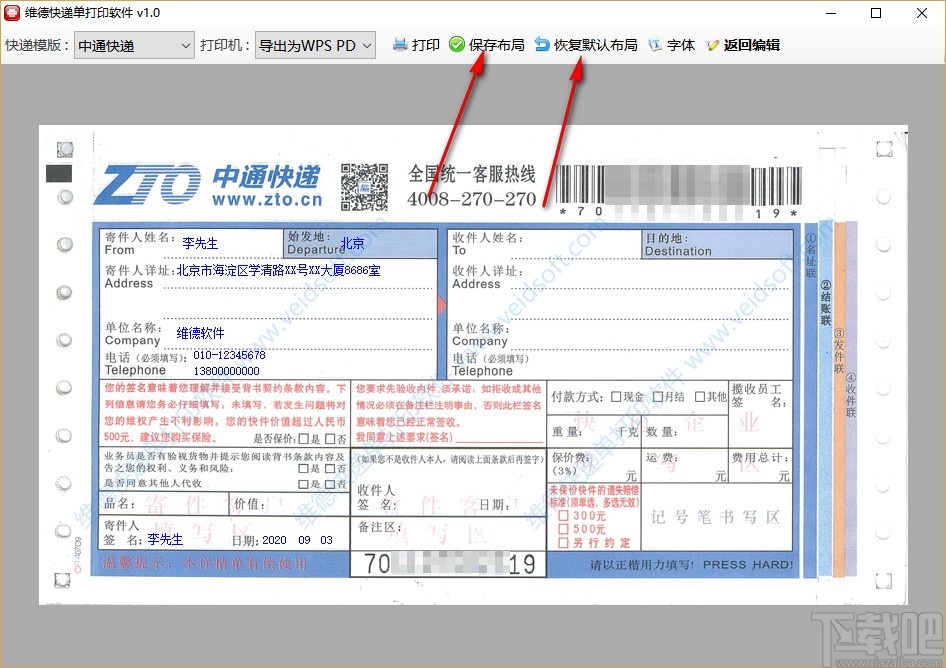Click the application logo in the title bar
This screenshot has height=668, width=946.
(11, 12)
